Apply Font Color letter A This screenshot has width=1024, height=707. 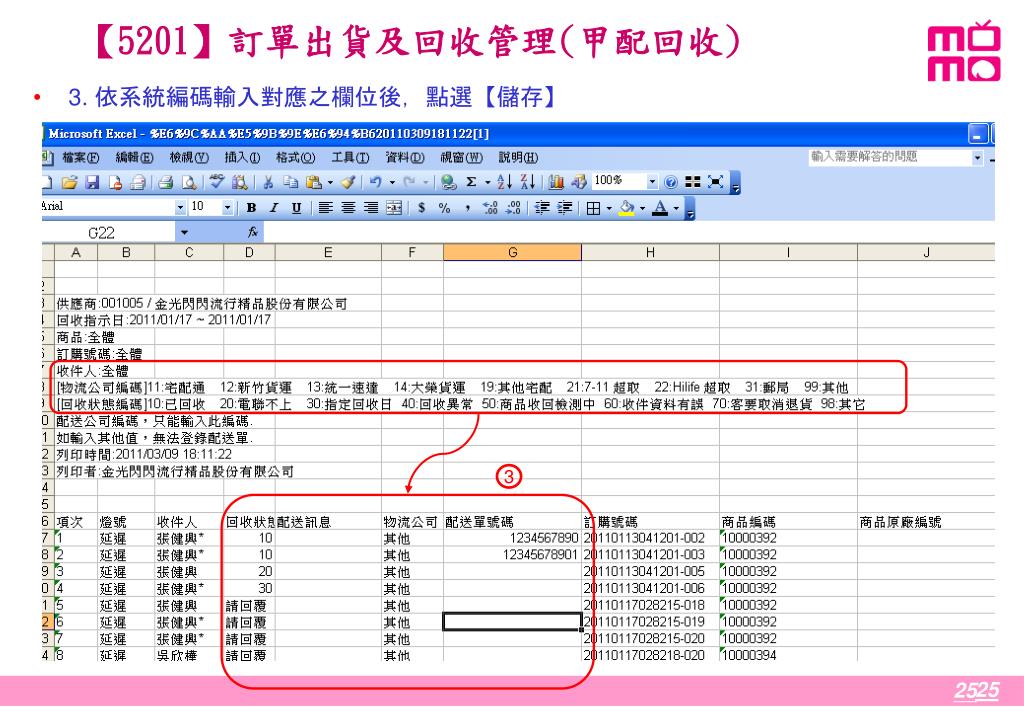coord(660,208)
